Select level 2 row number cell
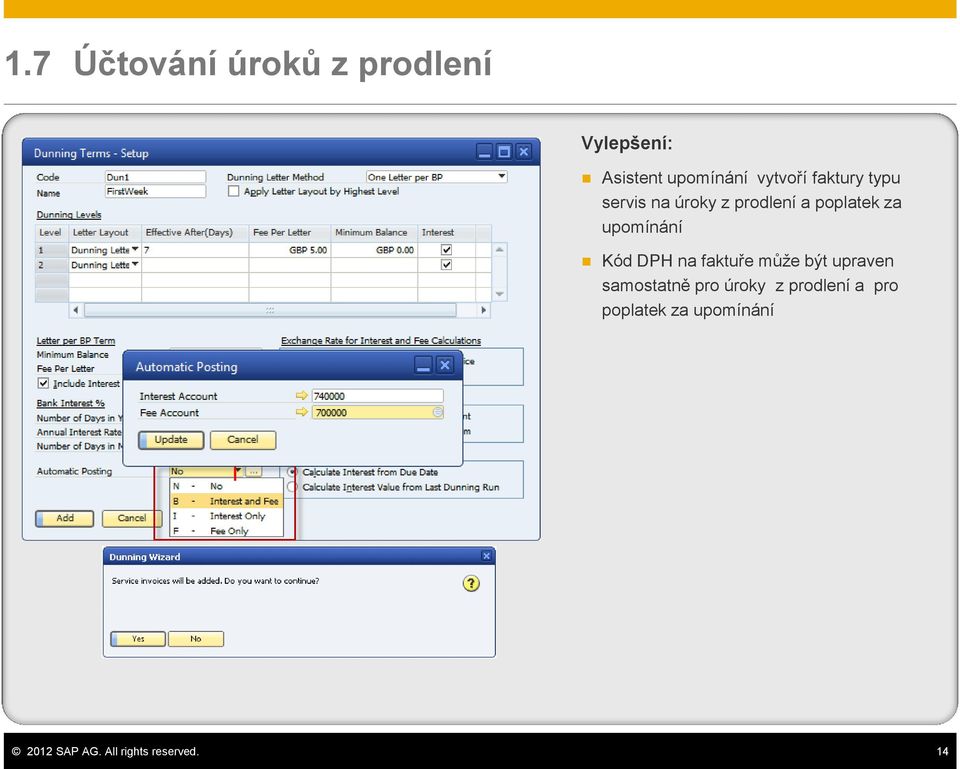 click(51, 264)
